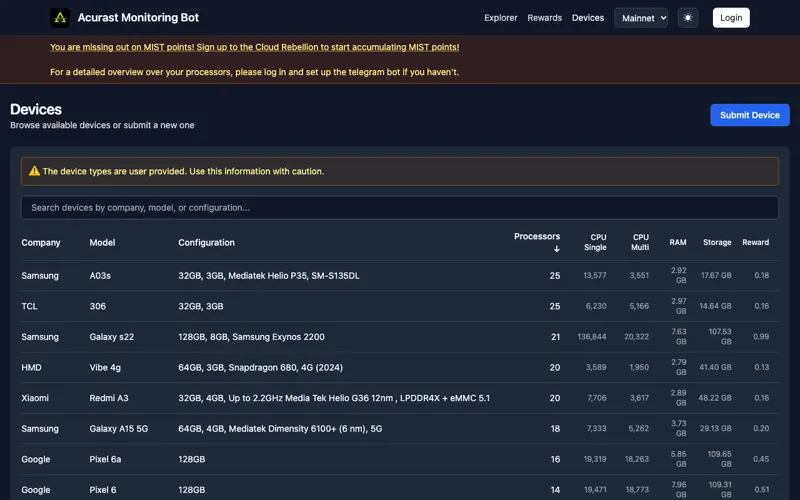Click the Processors sort arrow icon

(x=557, y=248)
